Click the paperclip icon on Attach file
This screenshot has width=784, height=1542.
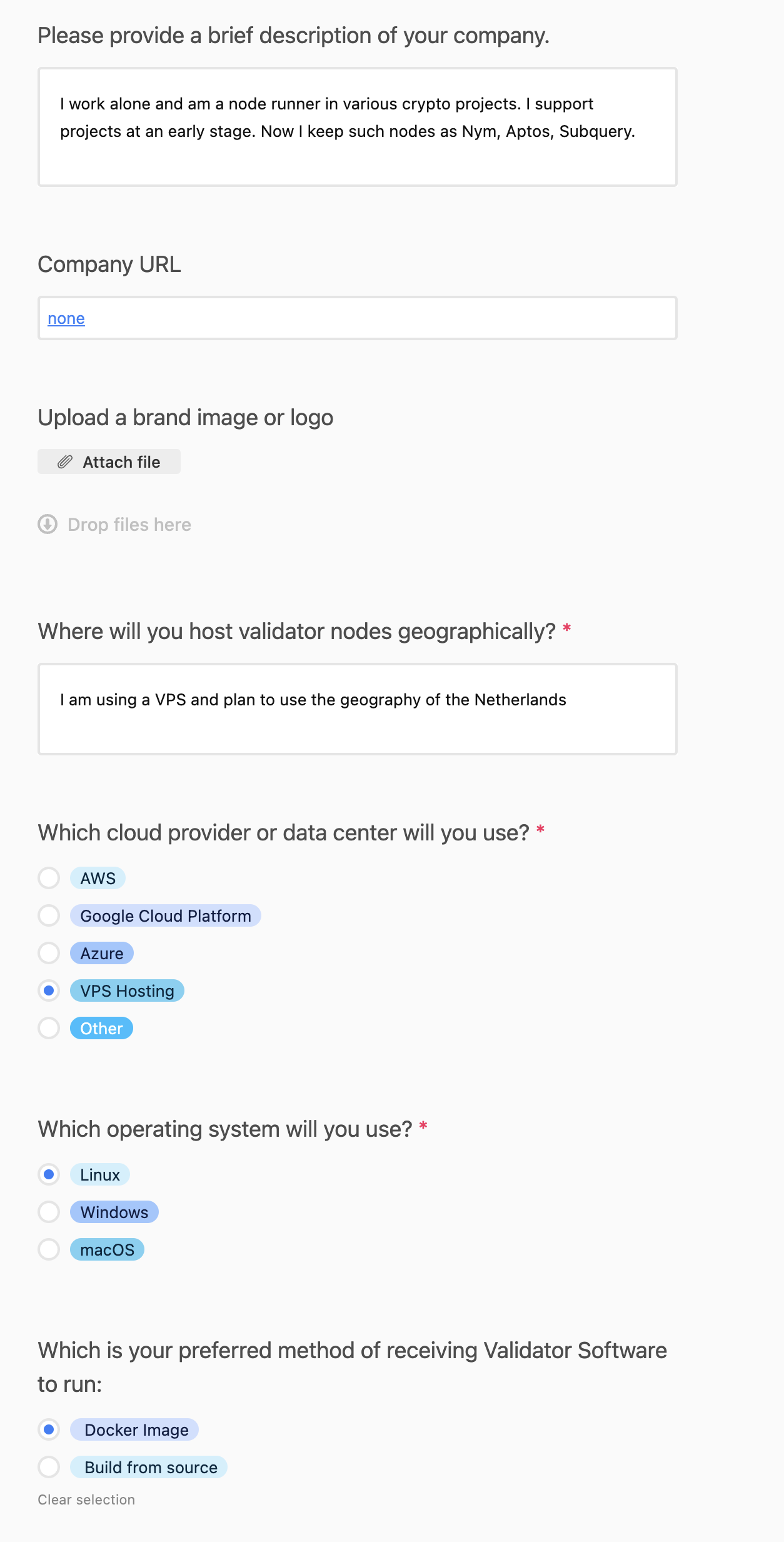tap(65, 462)
